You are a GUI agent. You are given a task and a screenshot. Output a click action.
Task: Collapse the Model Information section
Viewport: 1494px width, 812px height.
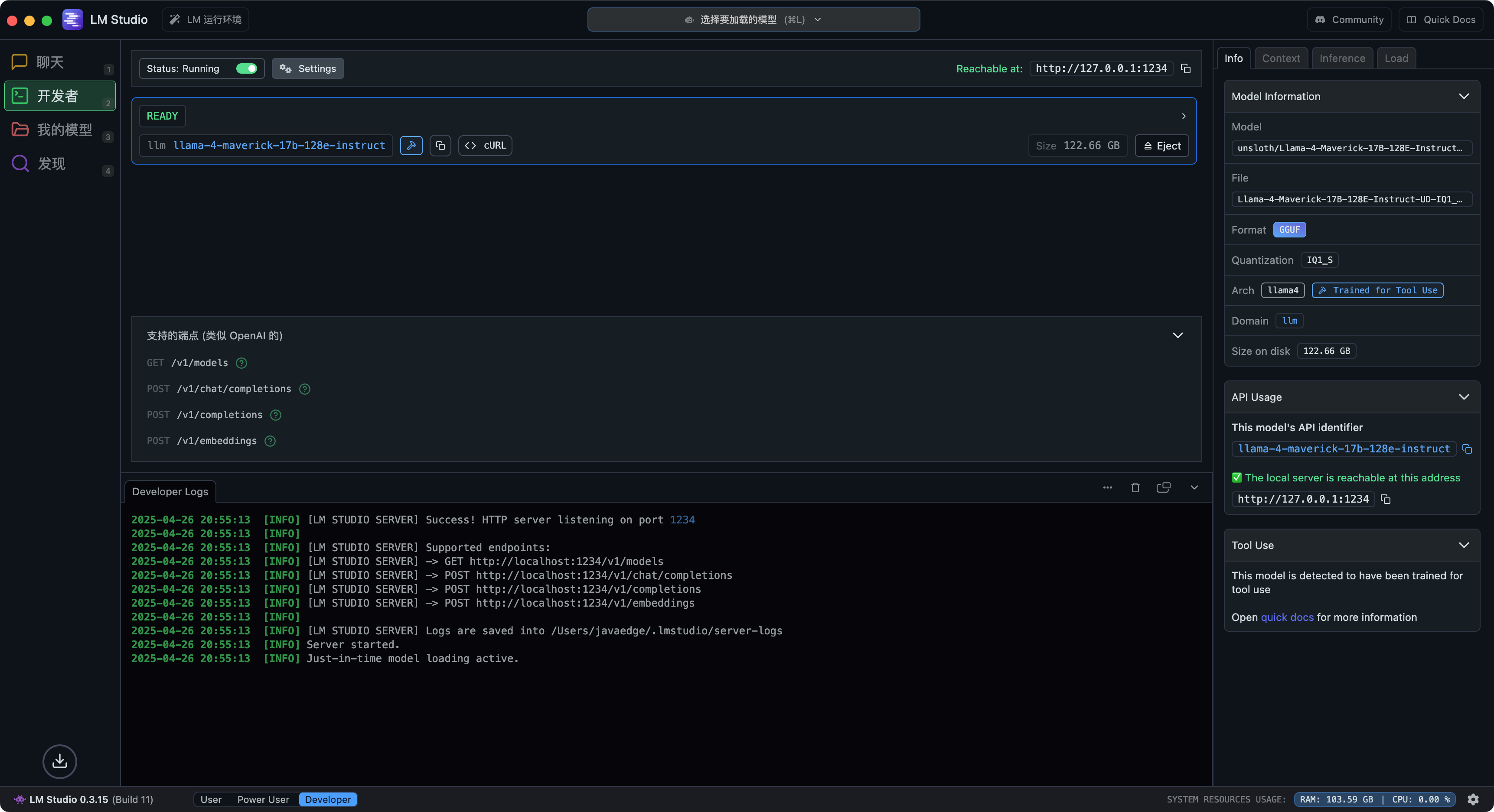tap(1463, 96)
